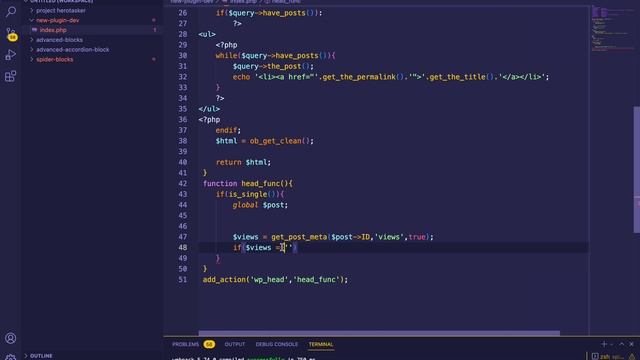Select the Terminal tab
Image resolution: width=640 pixels, height=360 pixels.
[321, 344]
